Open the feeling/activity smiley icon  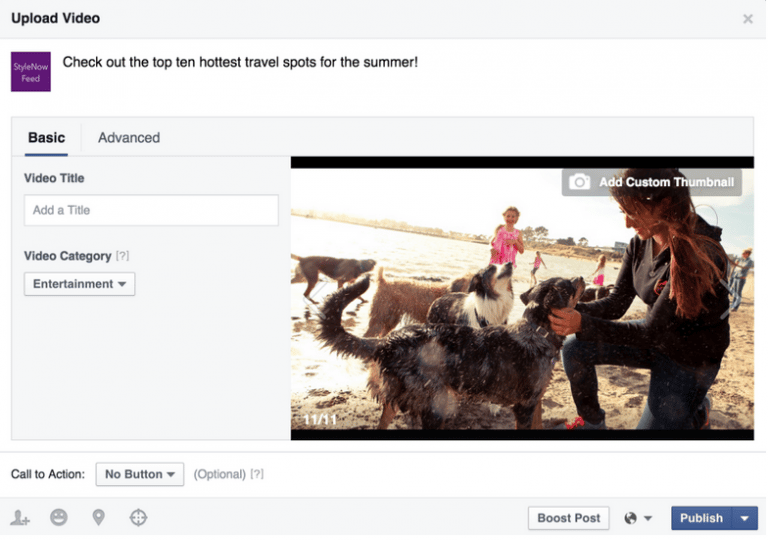[x=59, y=517]
